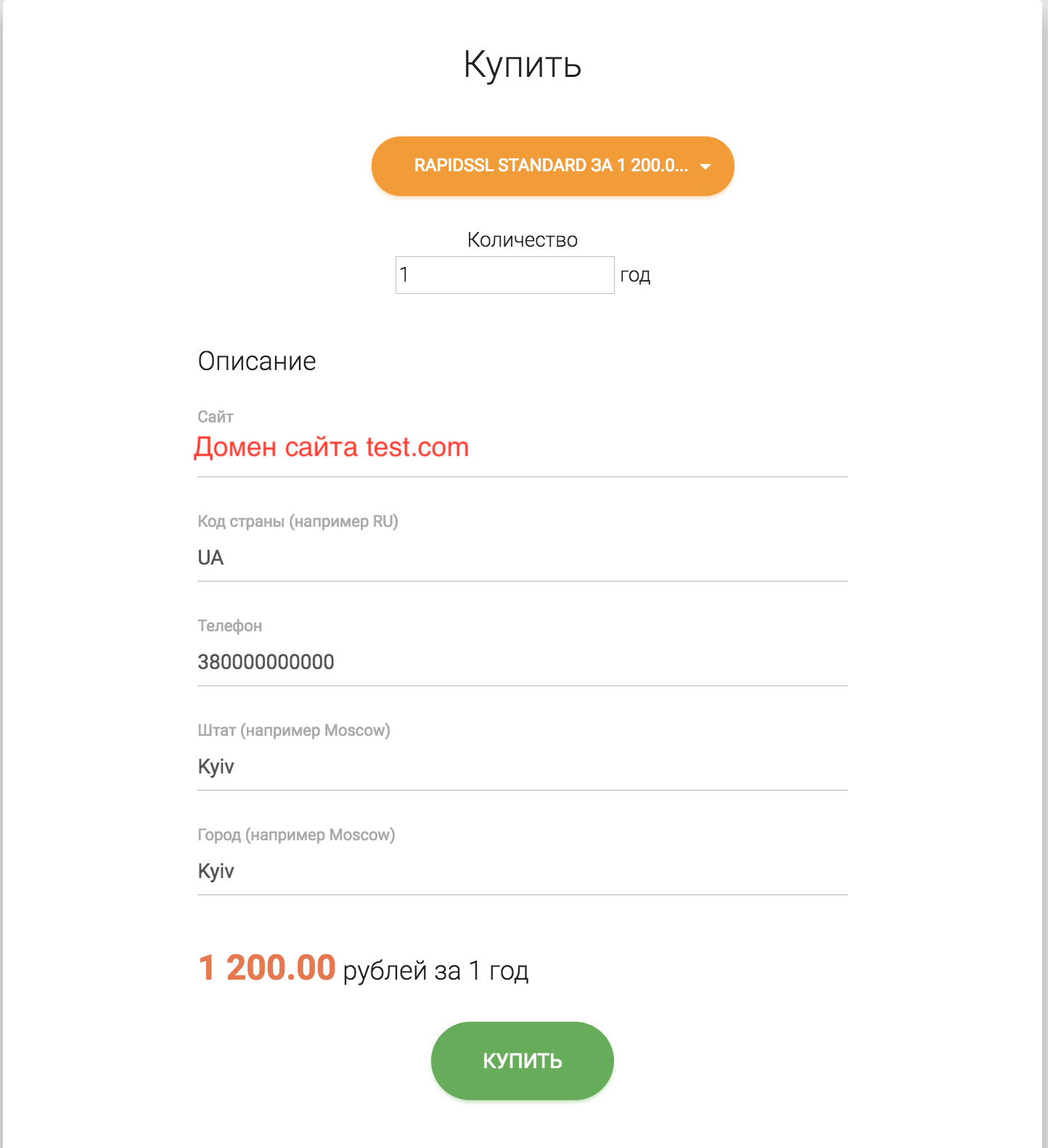Image resolution: width=1048 pixels, height=1148 pixels.
Task: Click the Количество label above quantity
Action: pos(523,240)
